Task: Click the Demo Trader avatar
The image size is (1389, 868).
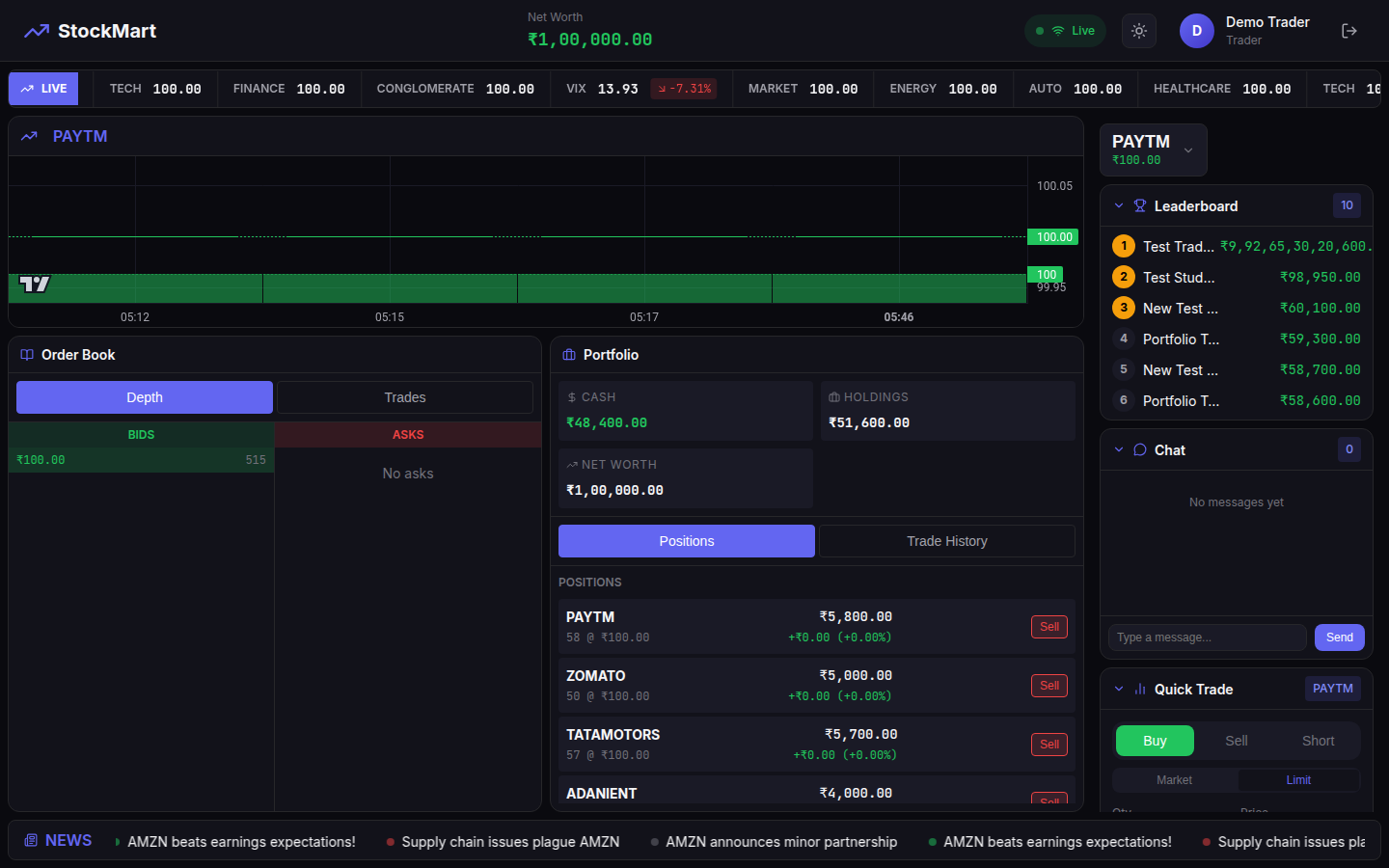Action: click(x=1196, y=30)
